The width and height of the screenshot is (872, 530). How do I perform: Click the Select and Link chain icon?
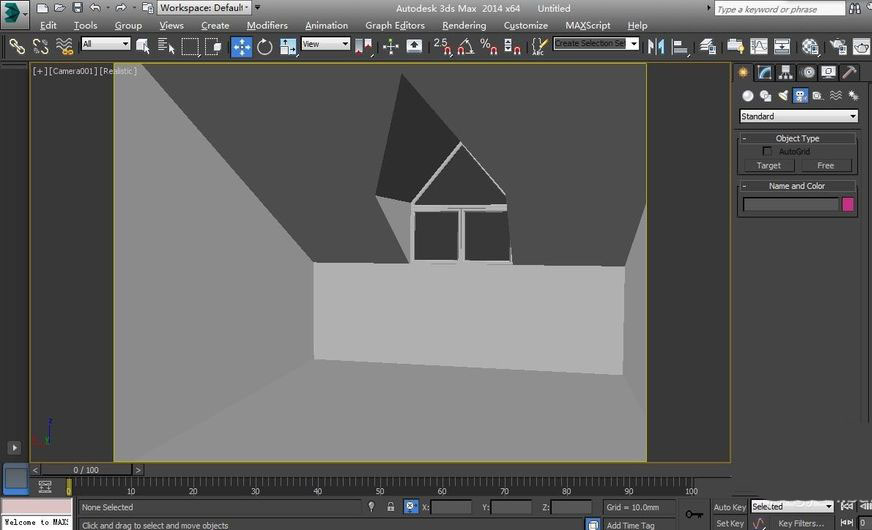tap(16, 46)
